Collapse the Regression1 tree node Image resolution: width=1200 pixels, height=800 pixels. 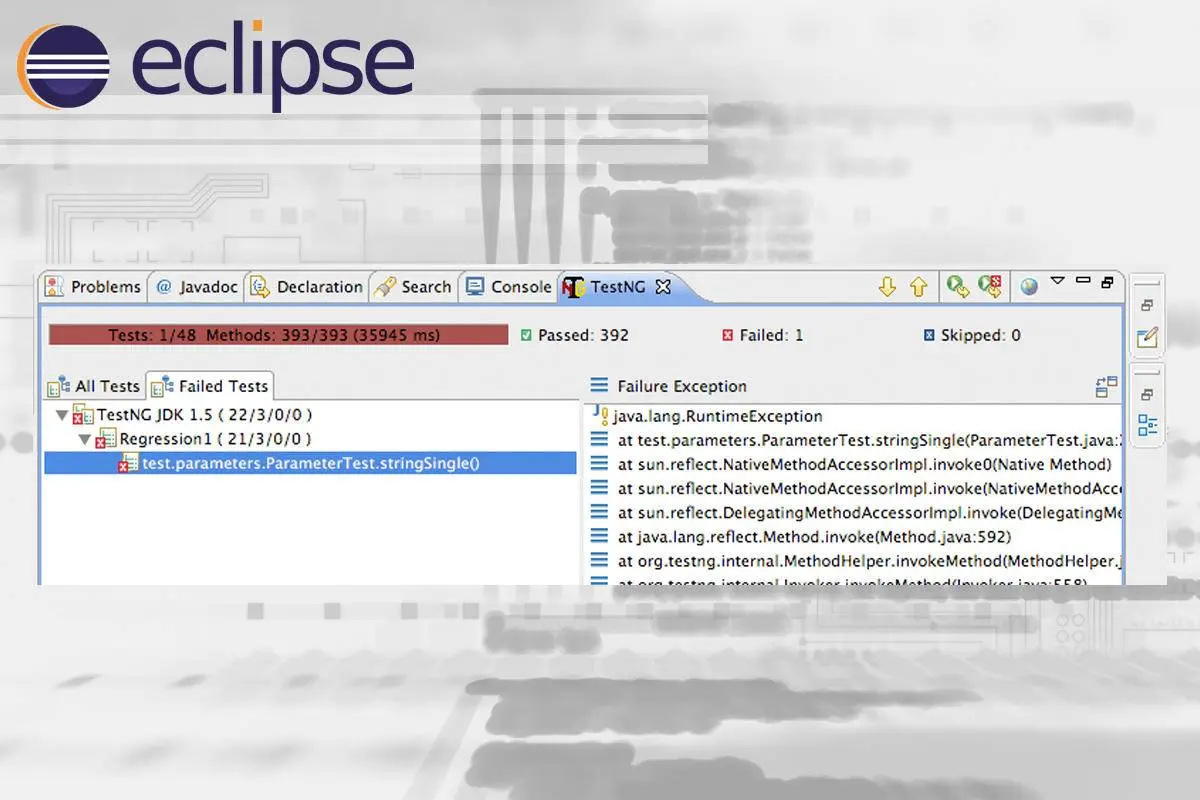[x=84, y=439]
